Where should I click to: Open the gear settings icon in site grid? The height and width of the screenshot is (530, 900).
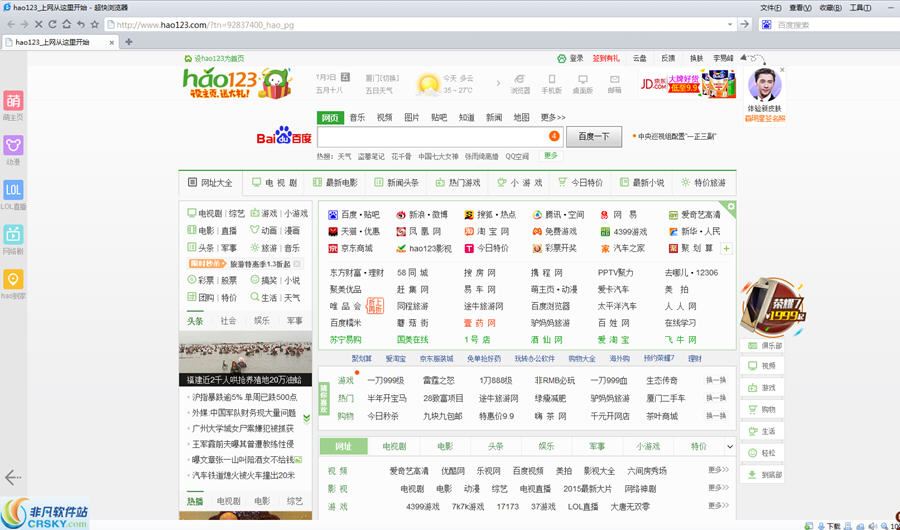point(731,206)
